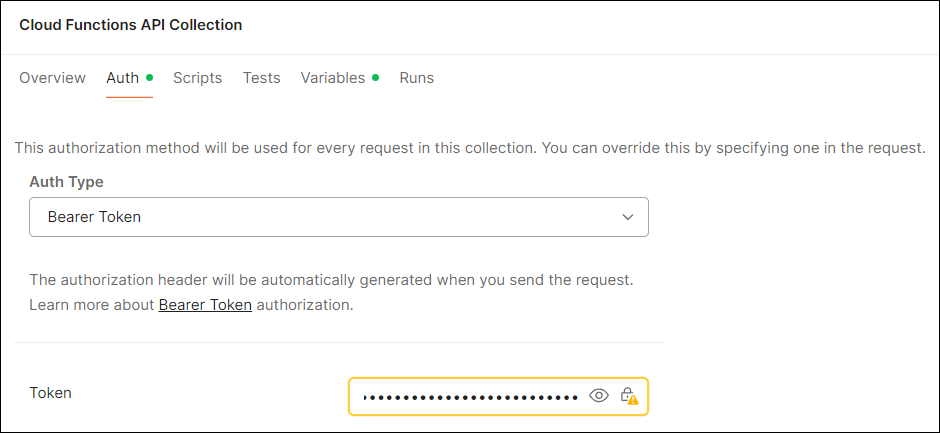Click the green indicator beside Variables tab
This screenshot has width=940, height=433.
[x=375, y=77]
